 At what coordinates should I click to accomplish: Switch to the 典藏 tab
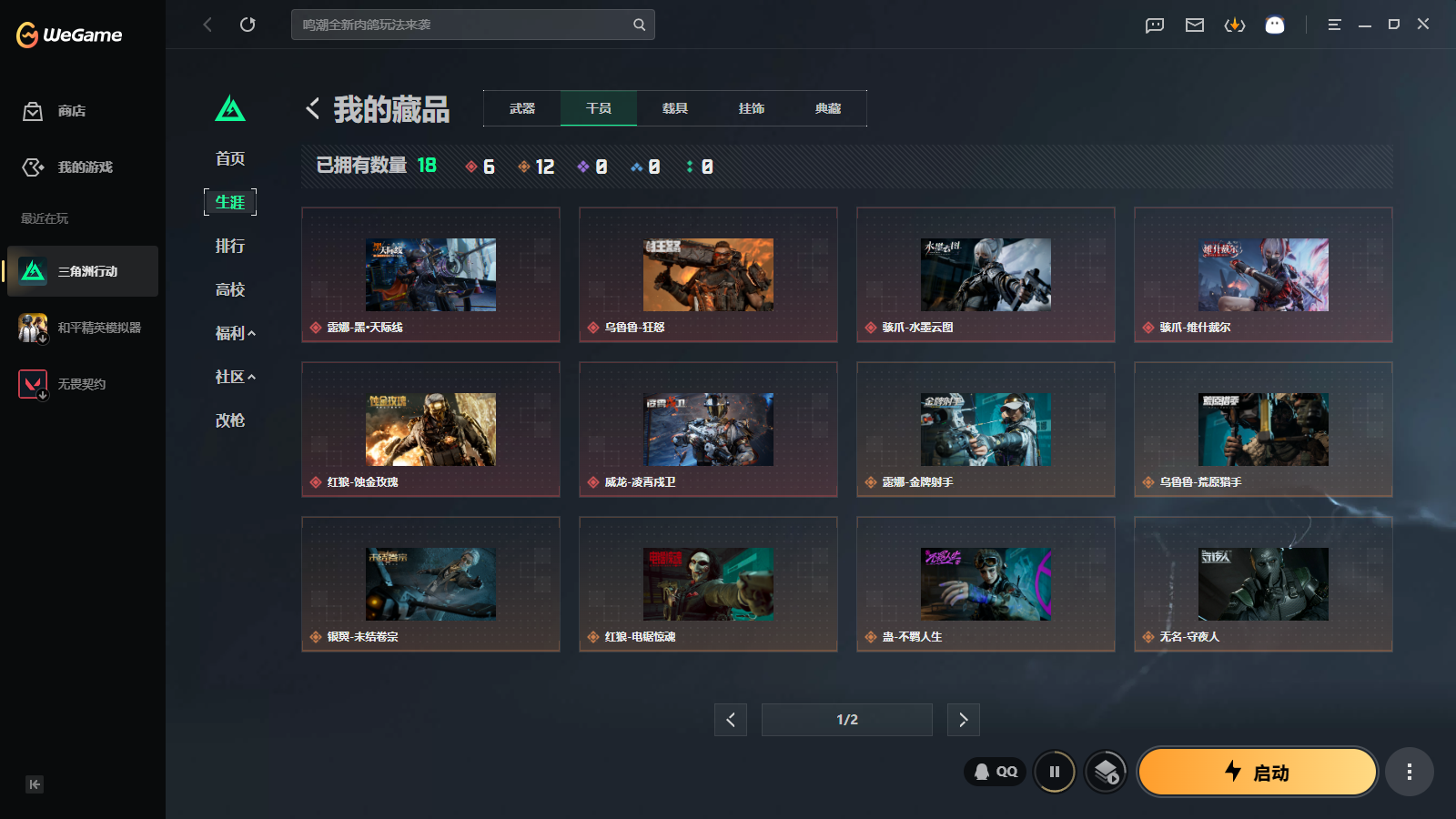coord(828,108)
